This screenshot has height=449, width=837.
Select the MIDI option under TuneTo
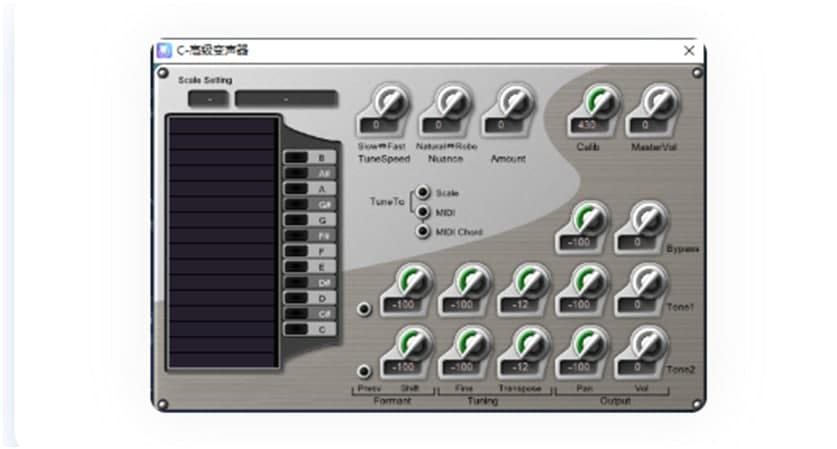tap(423, 212)
